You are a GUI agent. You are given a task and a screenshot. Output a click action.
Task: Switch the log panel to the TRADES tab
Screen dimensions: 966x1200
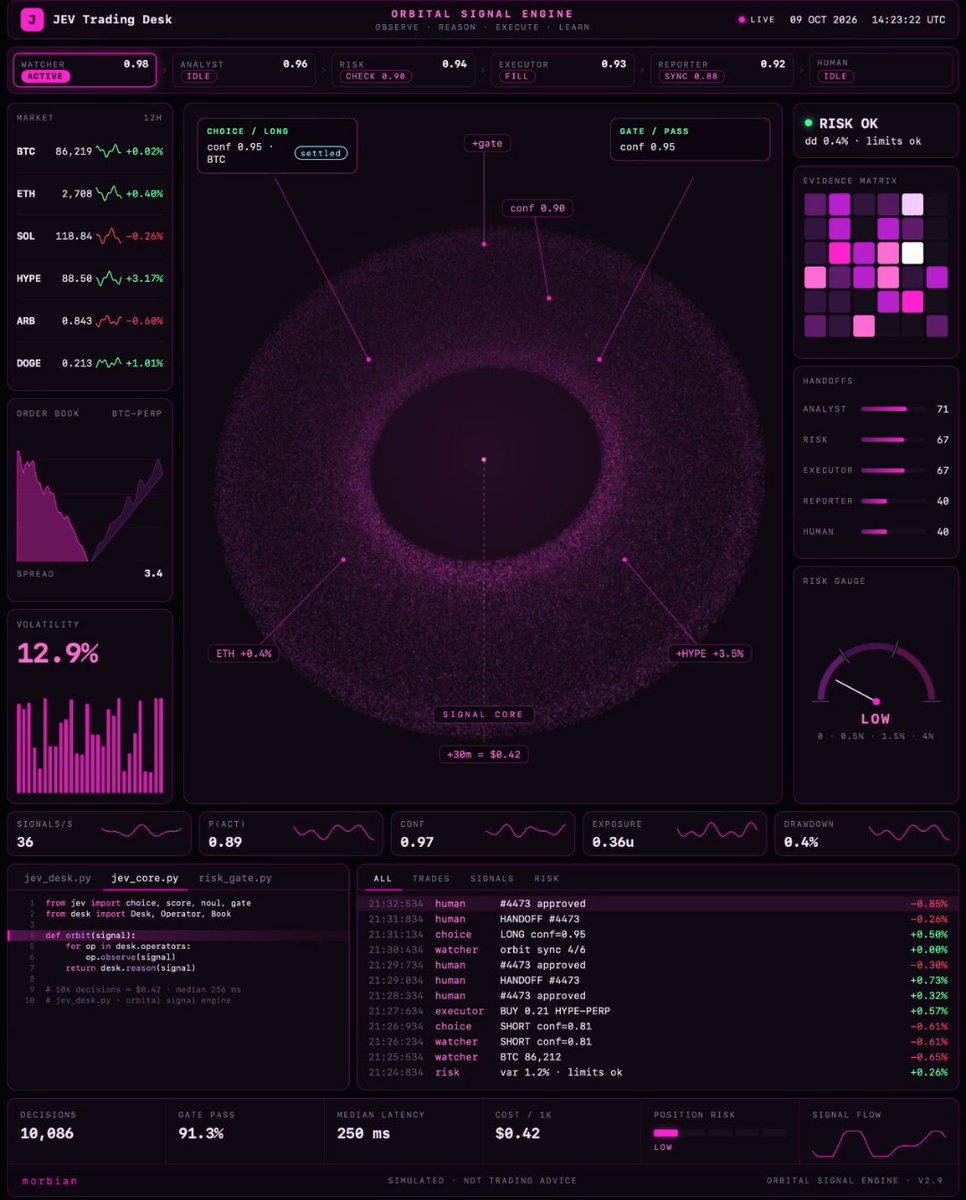click(431, 878)
